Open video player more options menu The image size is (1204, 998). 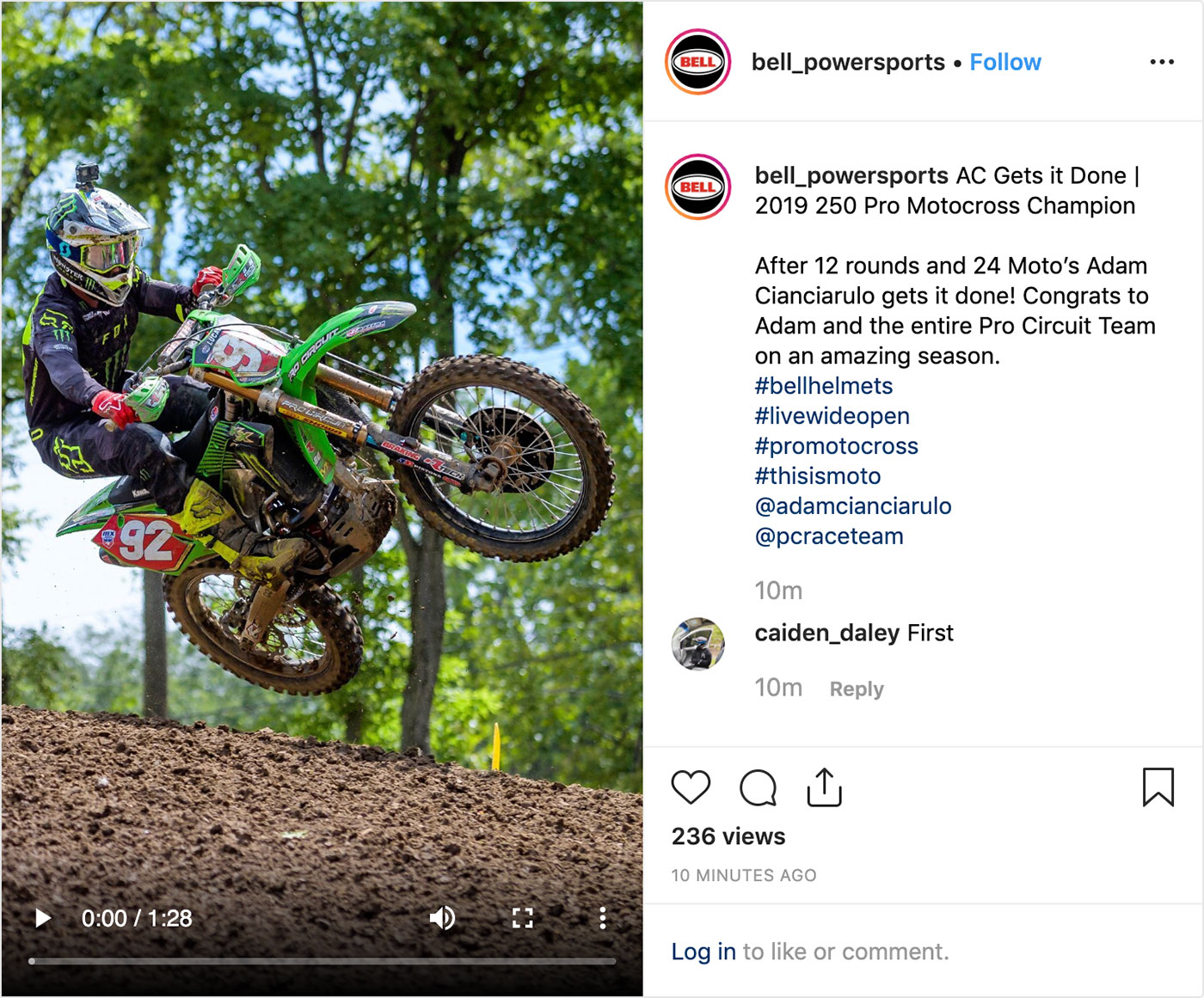[603, 918]
